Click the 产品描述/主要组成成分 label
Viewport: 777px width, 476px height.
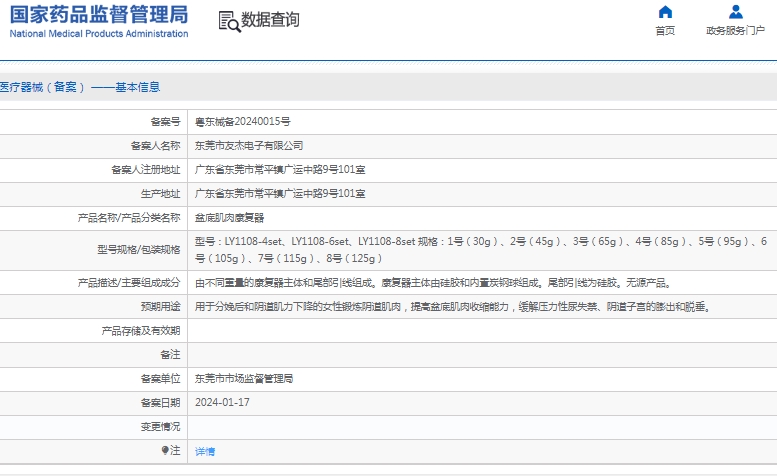pyautogui.click(x=129, y=283)
